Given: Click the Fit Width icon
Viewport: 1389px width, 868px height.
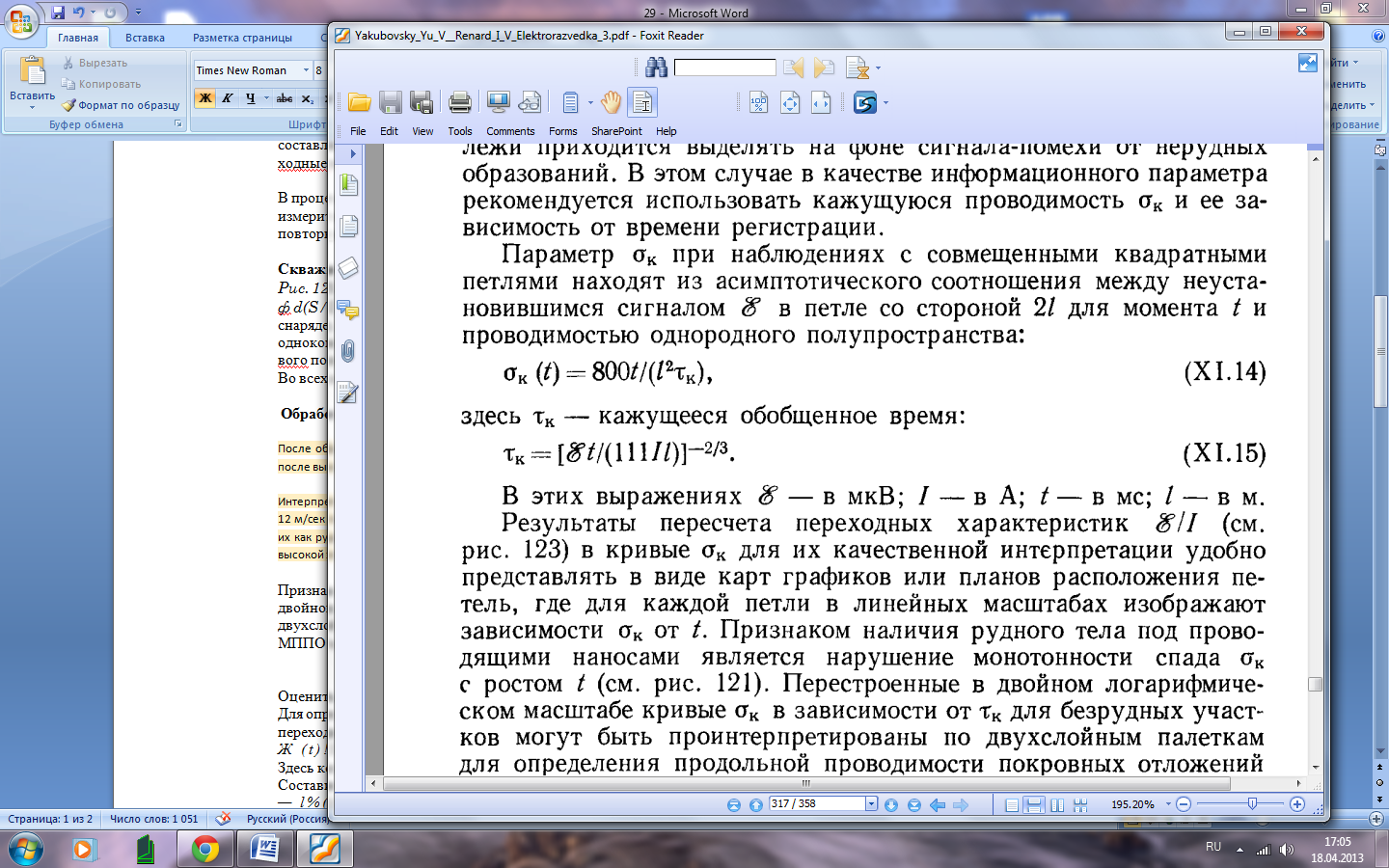Looking at the screenshot, I should click(821, 102).
